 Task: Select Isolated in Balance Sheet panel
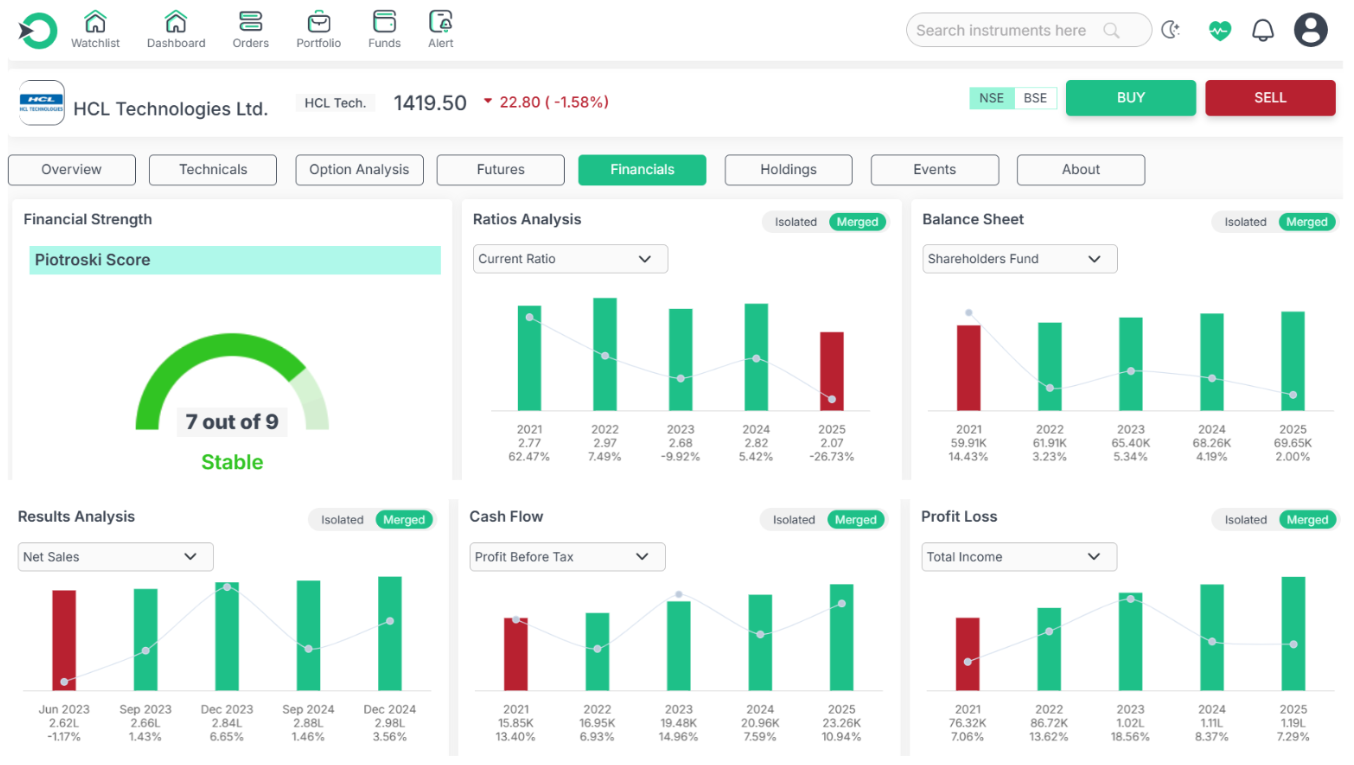1245,222
